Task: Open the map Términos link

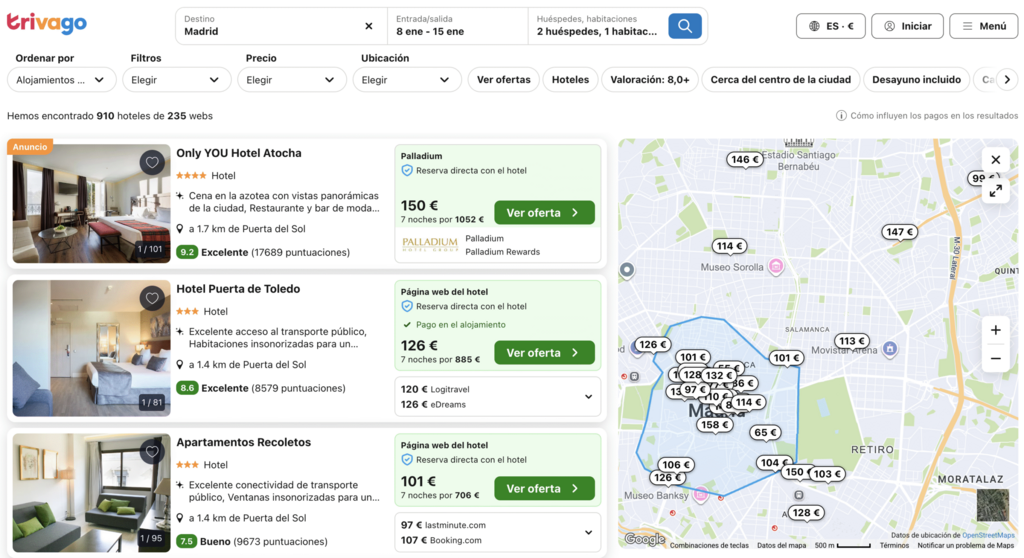Action: click(894, 546)
